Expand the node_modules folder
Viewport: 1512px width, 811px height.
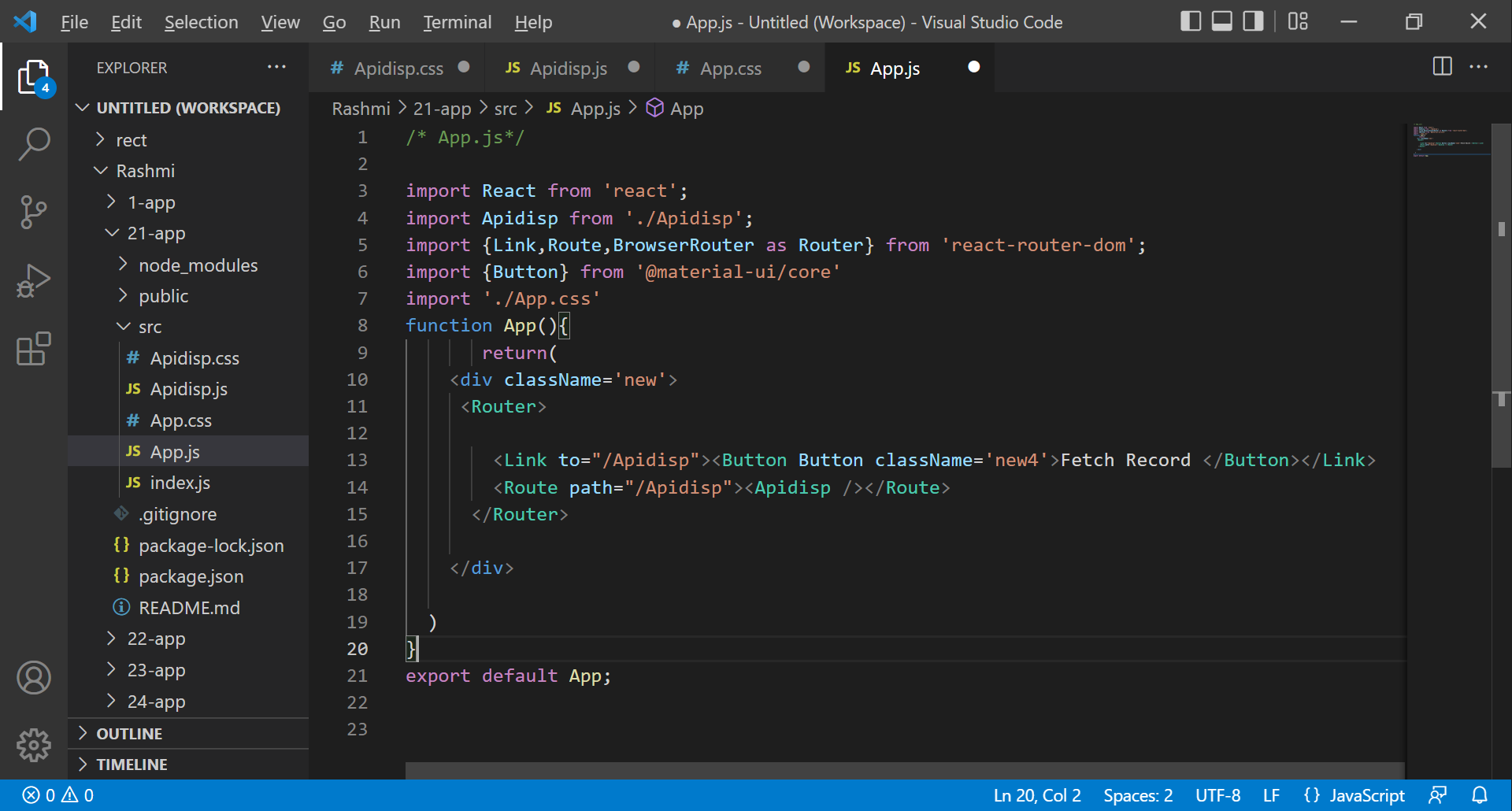pos(188,265)
